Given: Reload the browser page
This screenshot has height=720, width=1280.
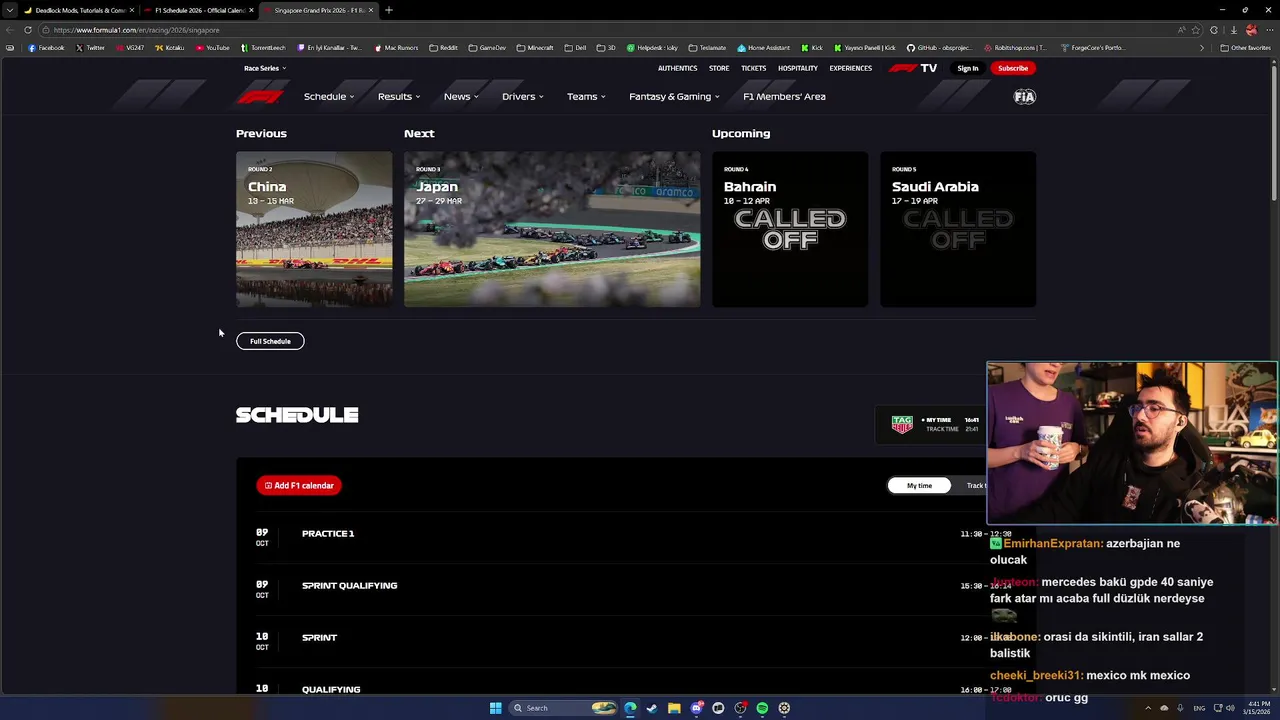Looking at the screenshot, I should pyautogui.click(x=28, y=30).
